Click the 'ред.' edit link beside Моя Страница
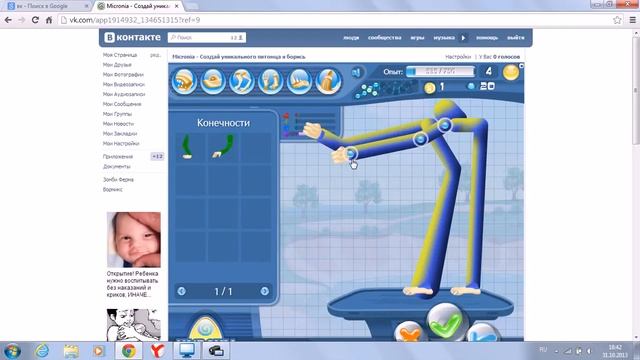The width and height of the screenshot is (640, 360). tap(155, 55)
